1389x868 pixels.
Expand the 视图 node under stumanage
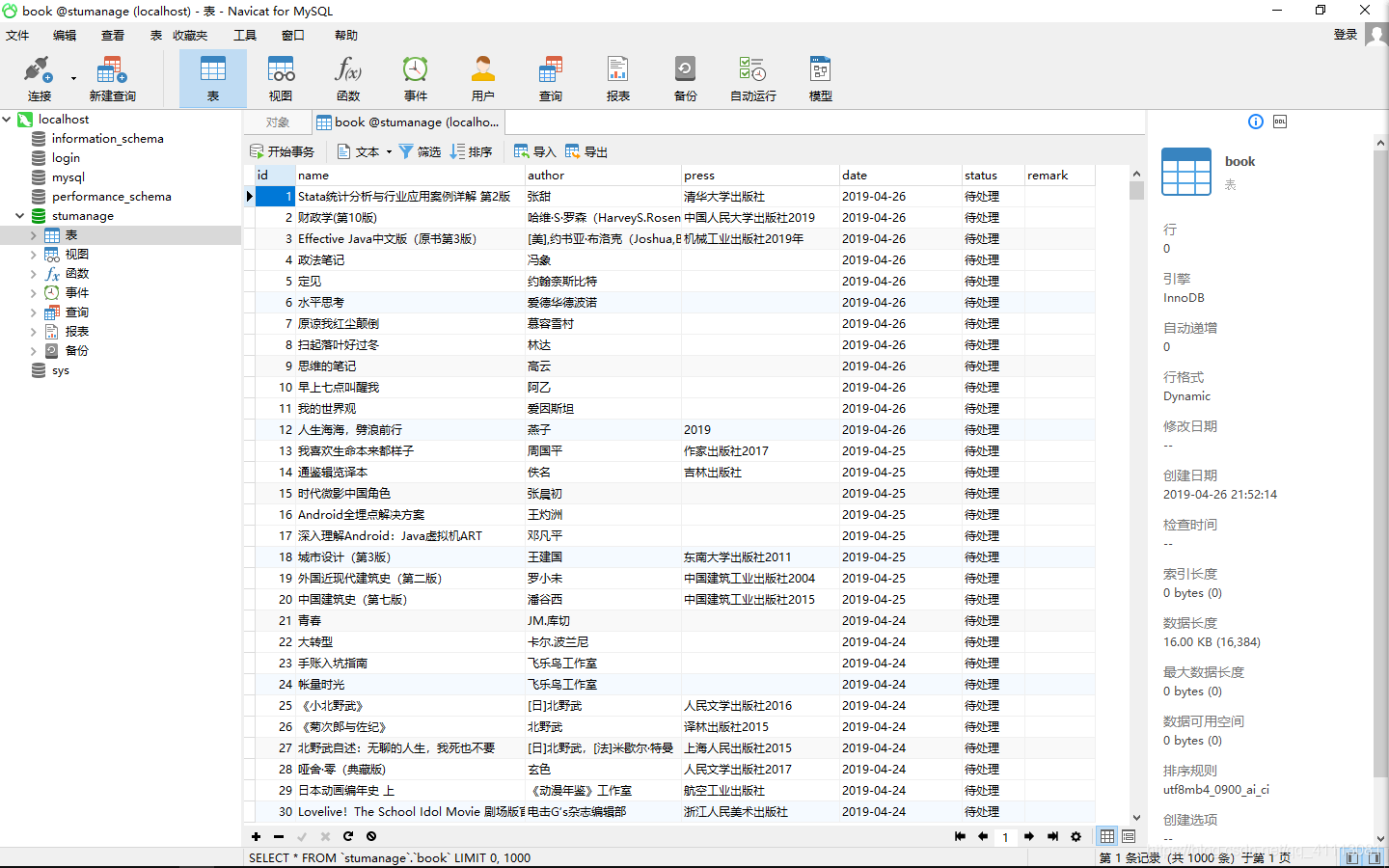pos(34,255)
